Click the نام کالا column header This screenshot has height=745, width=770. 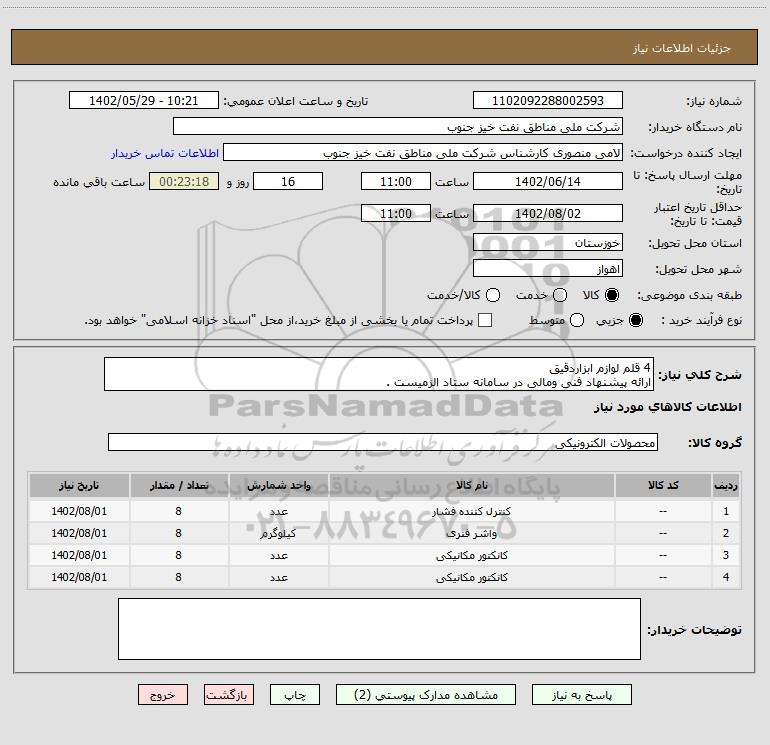(471, 485)
